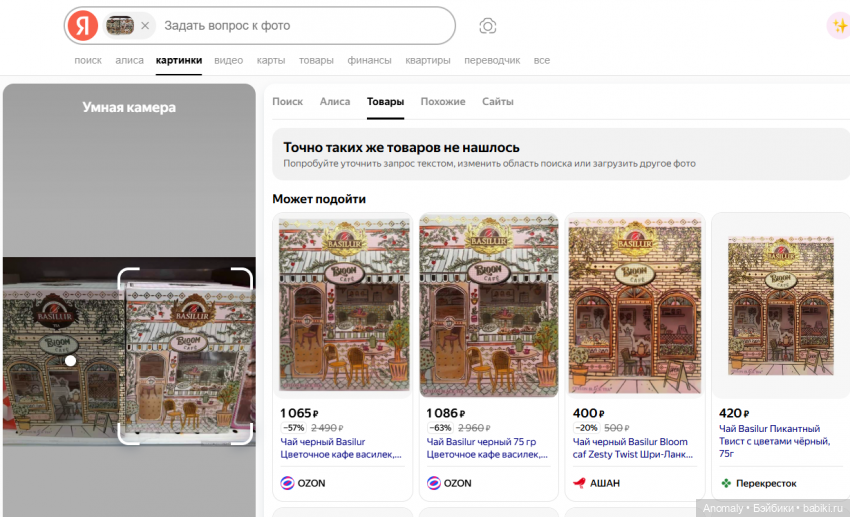This screenshot has height=517, width=850.
Task: Click the Ашан store logo icon
Action: tap(580, 483)
